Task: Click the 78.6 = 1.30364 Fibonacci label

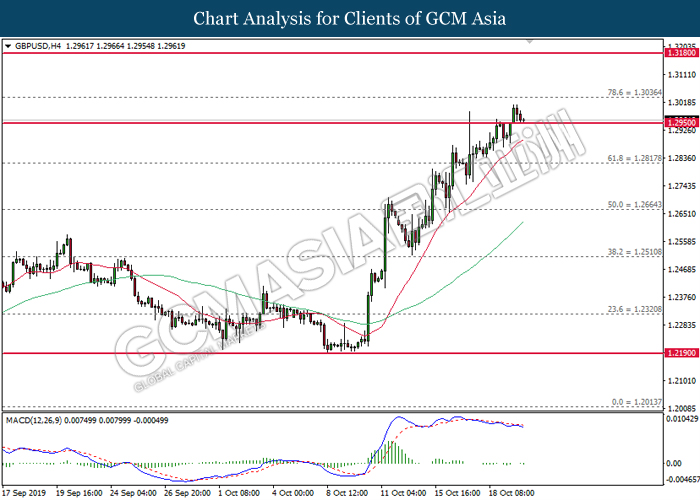Action: [634, 92]
